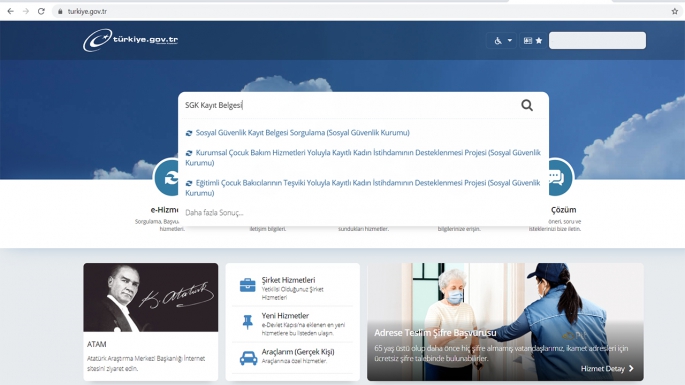This screenshot has height=385, width=685.
Task: Click the Şirket Hizmetleri briefcase icon
Action: click(248, 285)
